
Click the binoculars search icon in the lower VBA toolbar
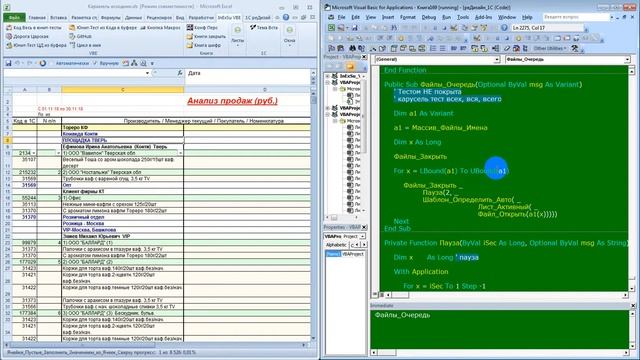(x=353, y=48)
